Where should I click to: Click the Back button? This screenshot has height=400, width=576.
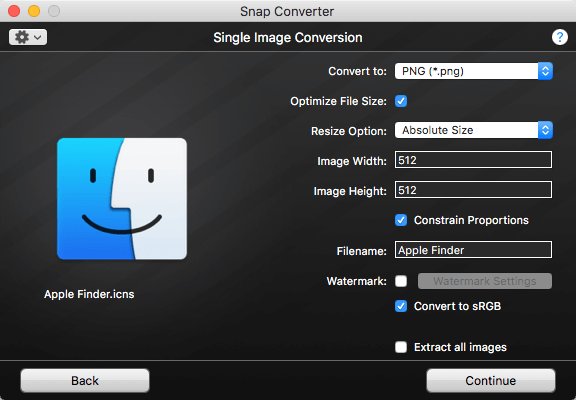tap(85, 381)
